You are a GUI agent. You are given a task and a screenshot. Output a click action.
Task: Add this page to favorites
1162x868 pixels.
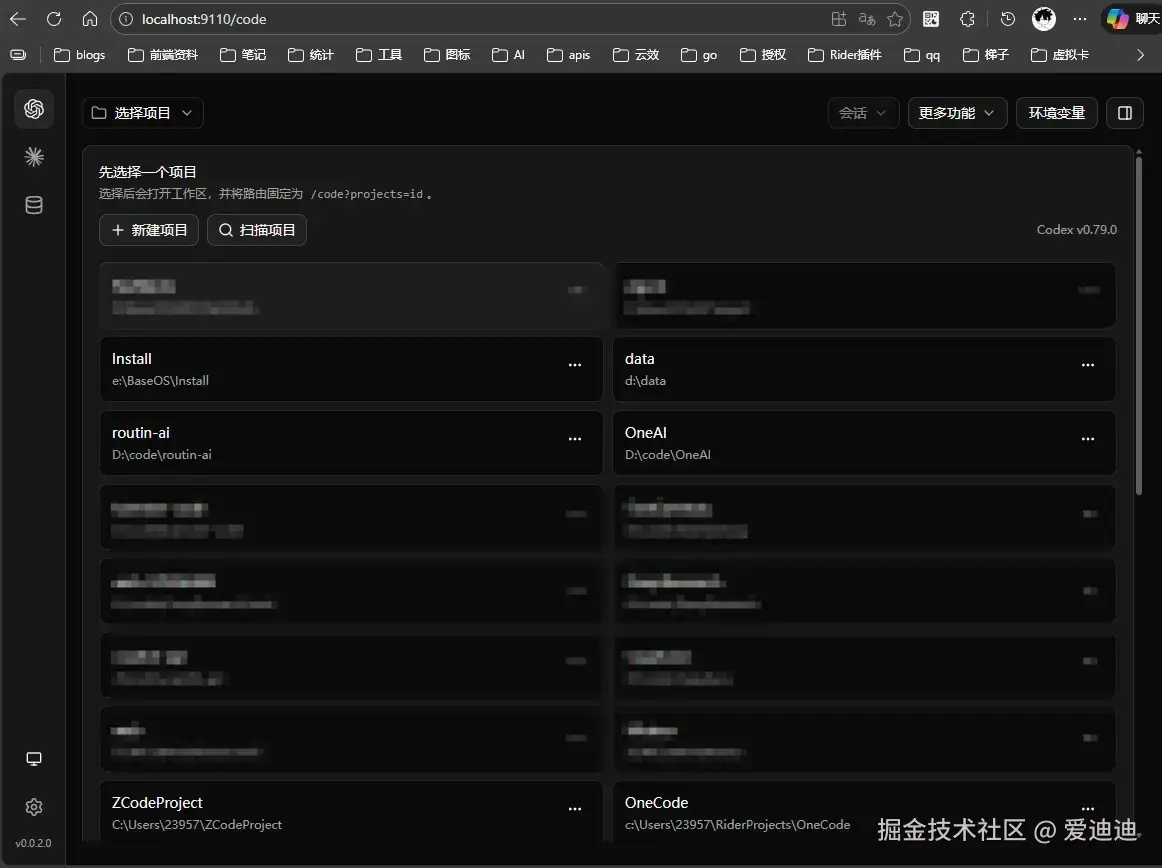coord(895,19)
